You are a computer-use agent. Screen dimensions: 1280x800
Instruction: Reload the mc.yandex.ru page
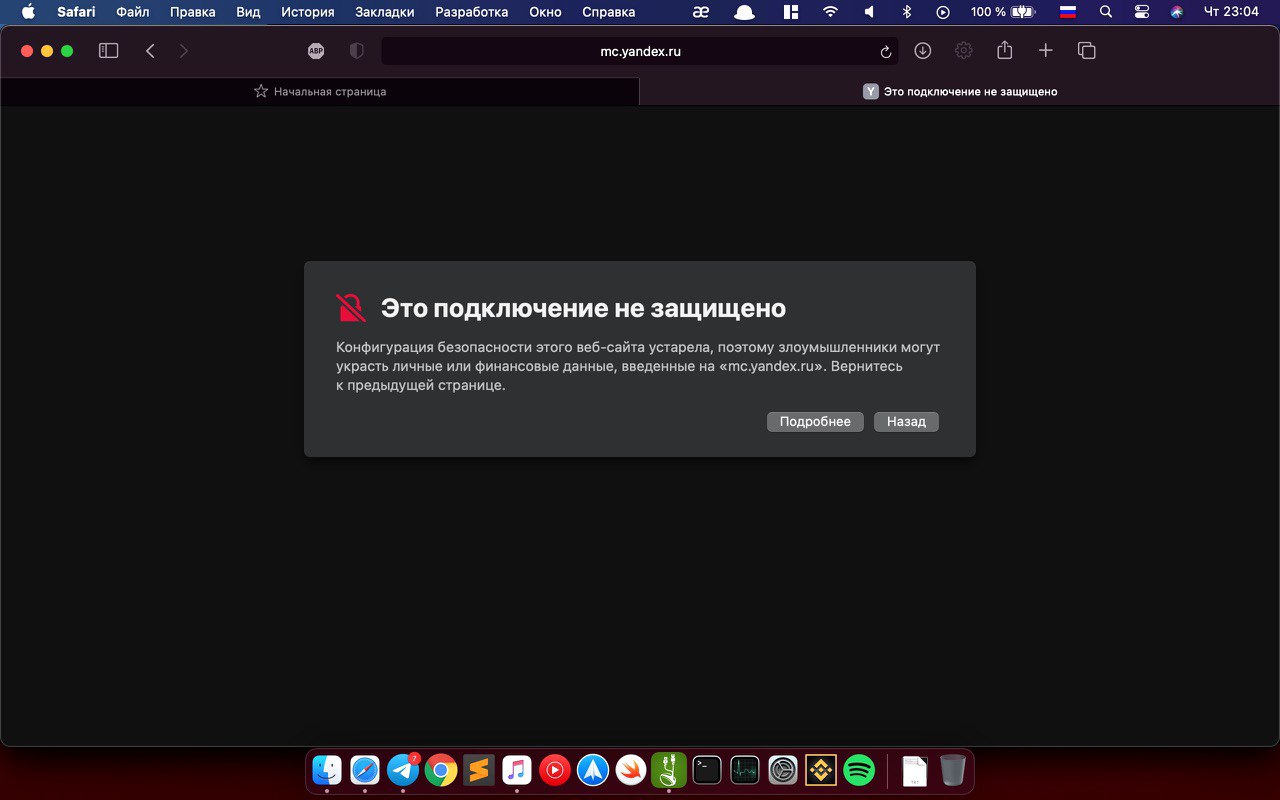885,52
